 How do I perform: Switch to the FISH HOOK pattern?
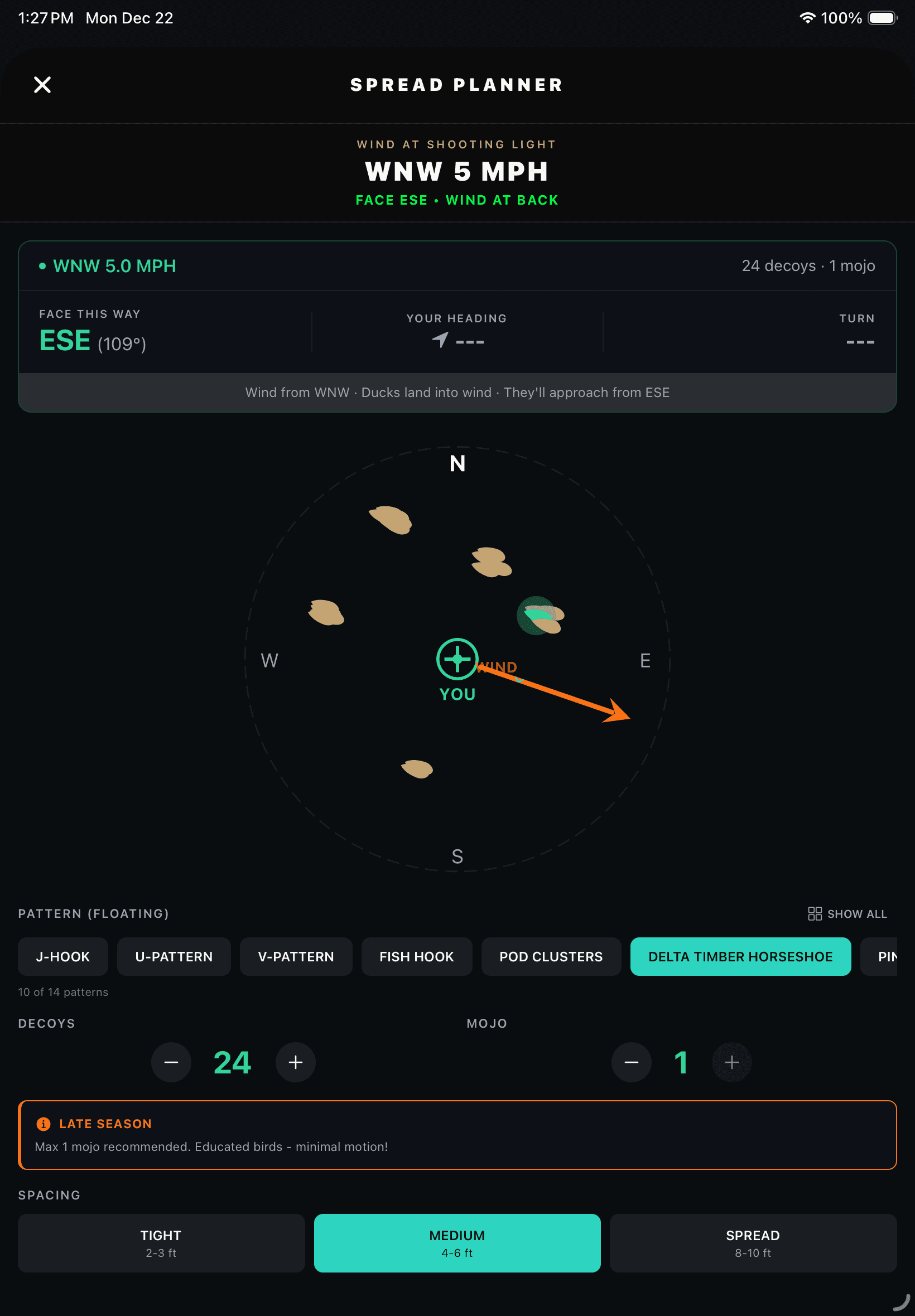click(x=417, y=956)
